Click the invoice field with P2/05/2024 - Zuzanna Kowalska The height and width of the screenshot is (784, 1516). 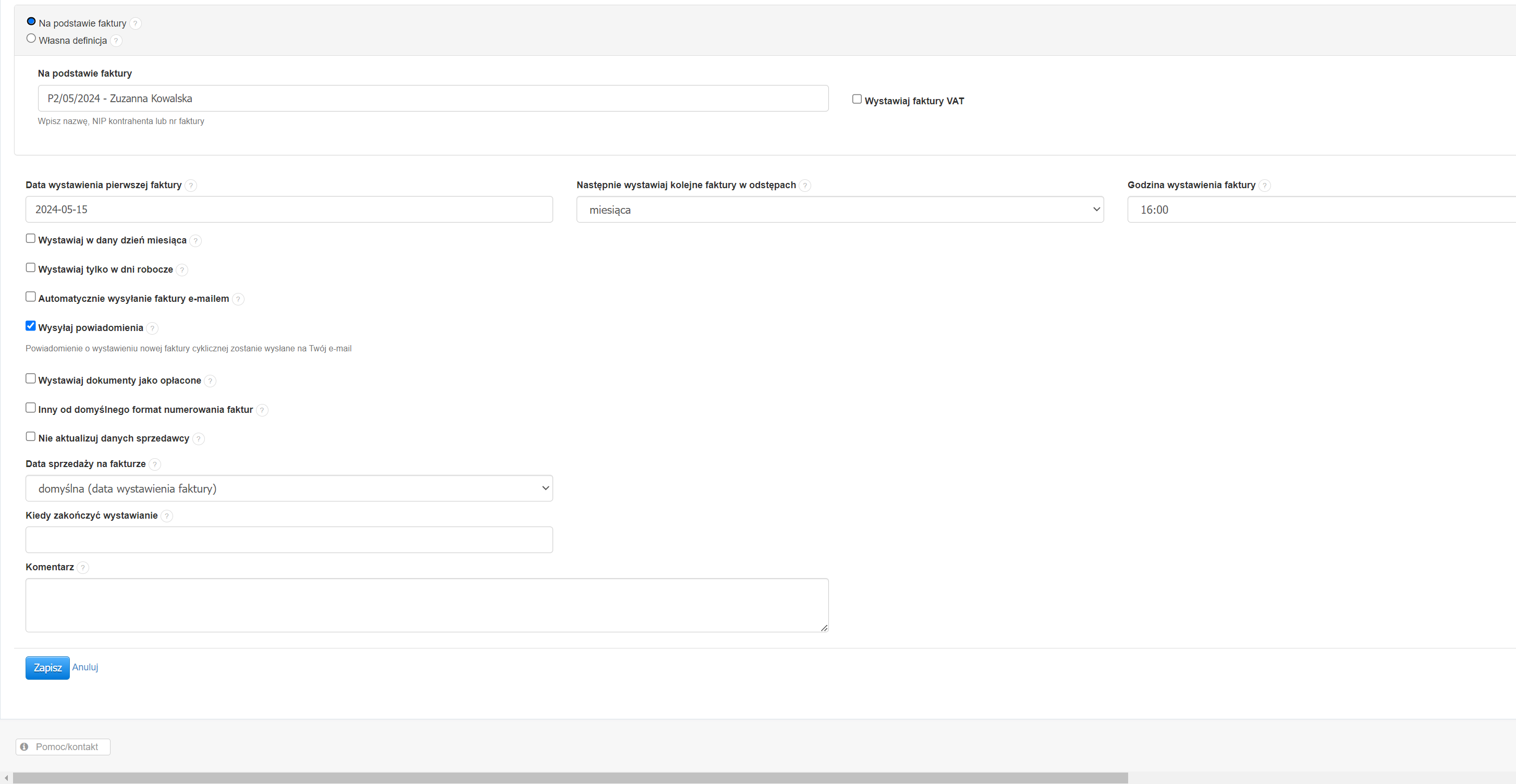tap(433, 99)
